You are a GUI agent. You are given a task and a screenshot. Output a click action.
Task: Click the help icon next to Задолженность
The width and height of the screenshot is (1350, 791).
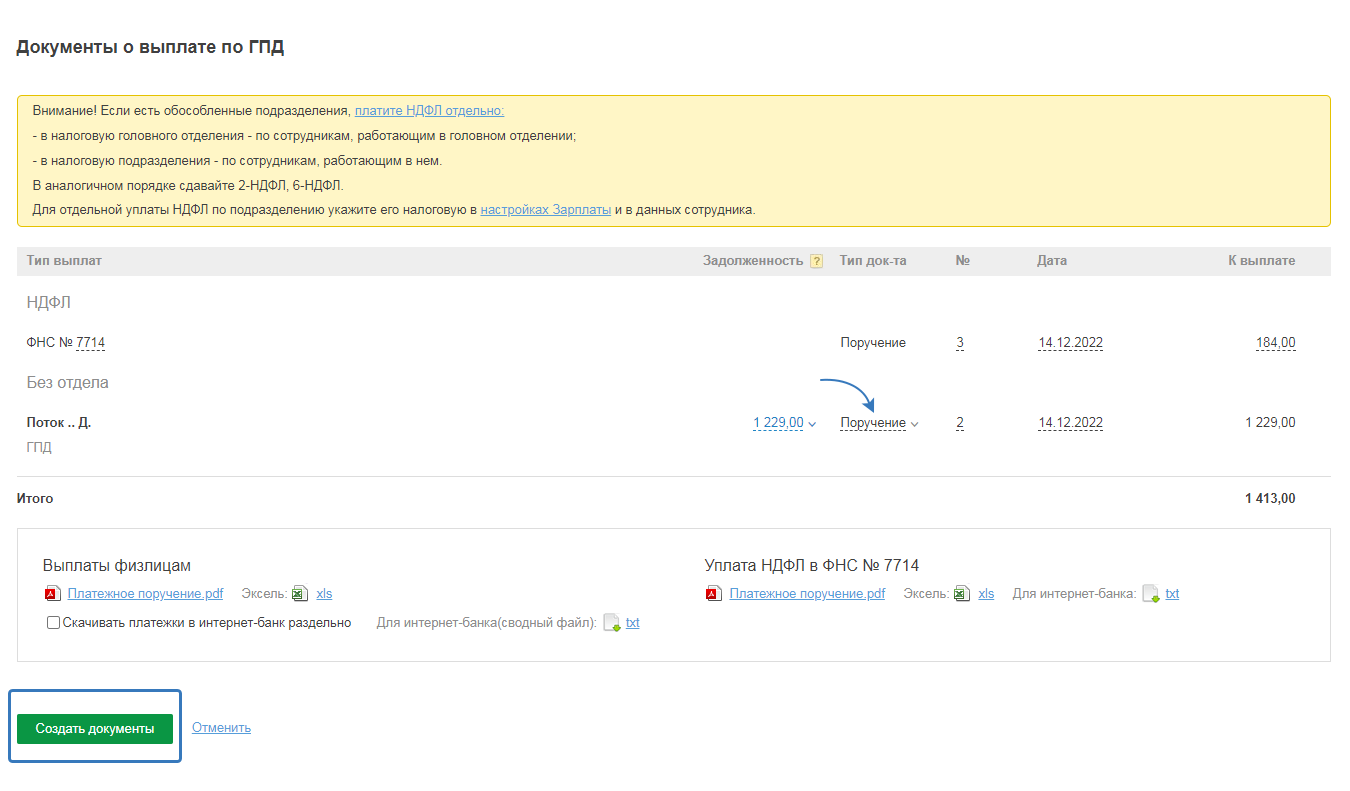816,261
